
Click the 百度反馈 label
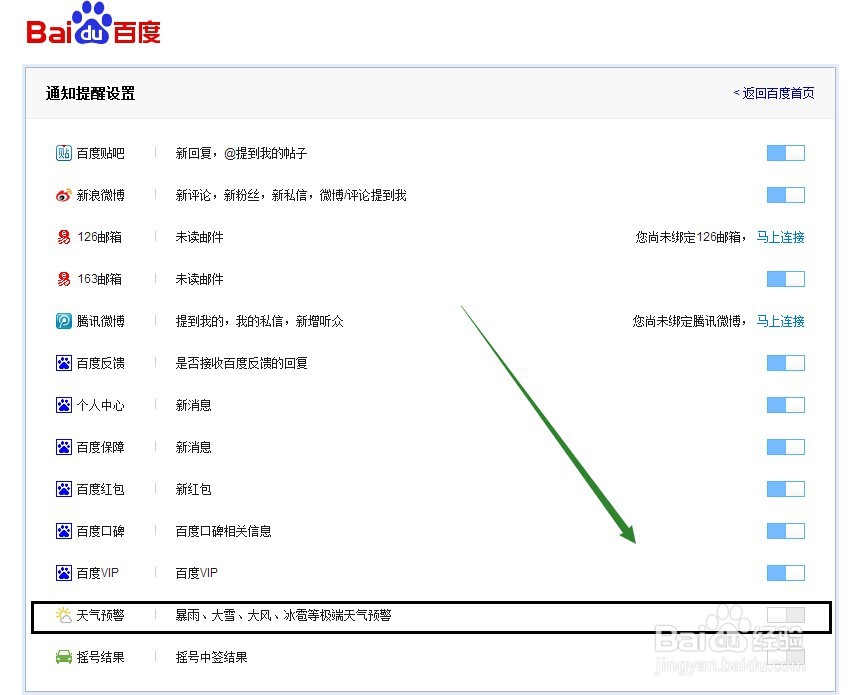point(101,363)
